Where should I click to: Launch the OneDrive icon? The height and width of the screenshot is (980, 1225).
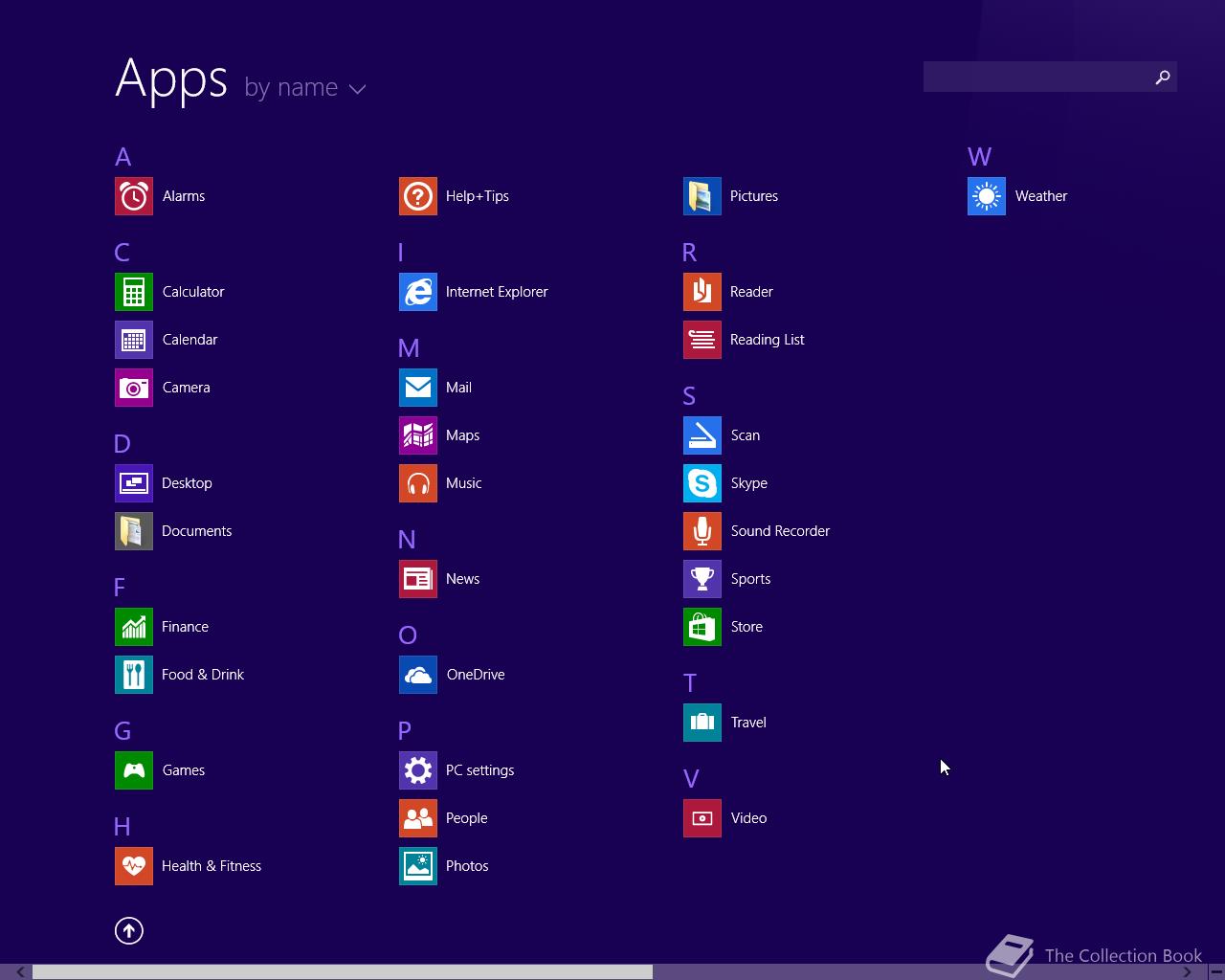coord(418,675)
